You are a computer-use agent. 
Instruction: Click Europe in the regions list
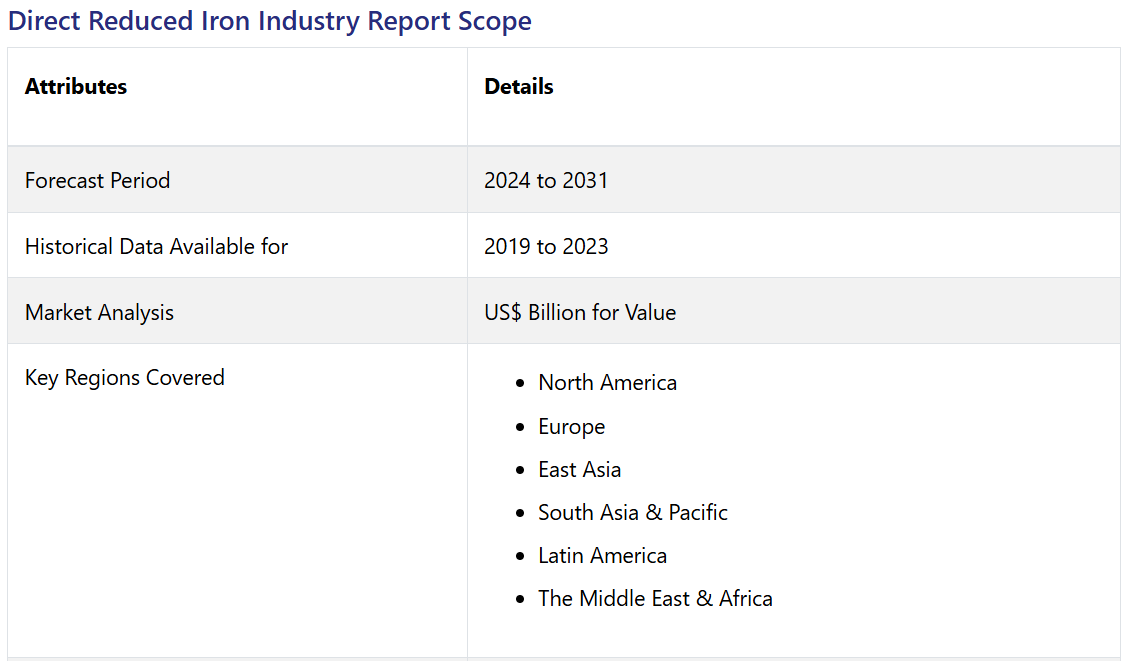571,427
